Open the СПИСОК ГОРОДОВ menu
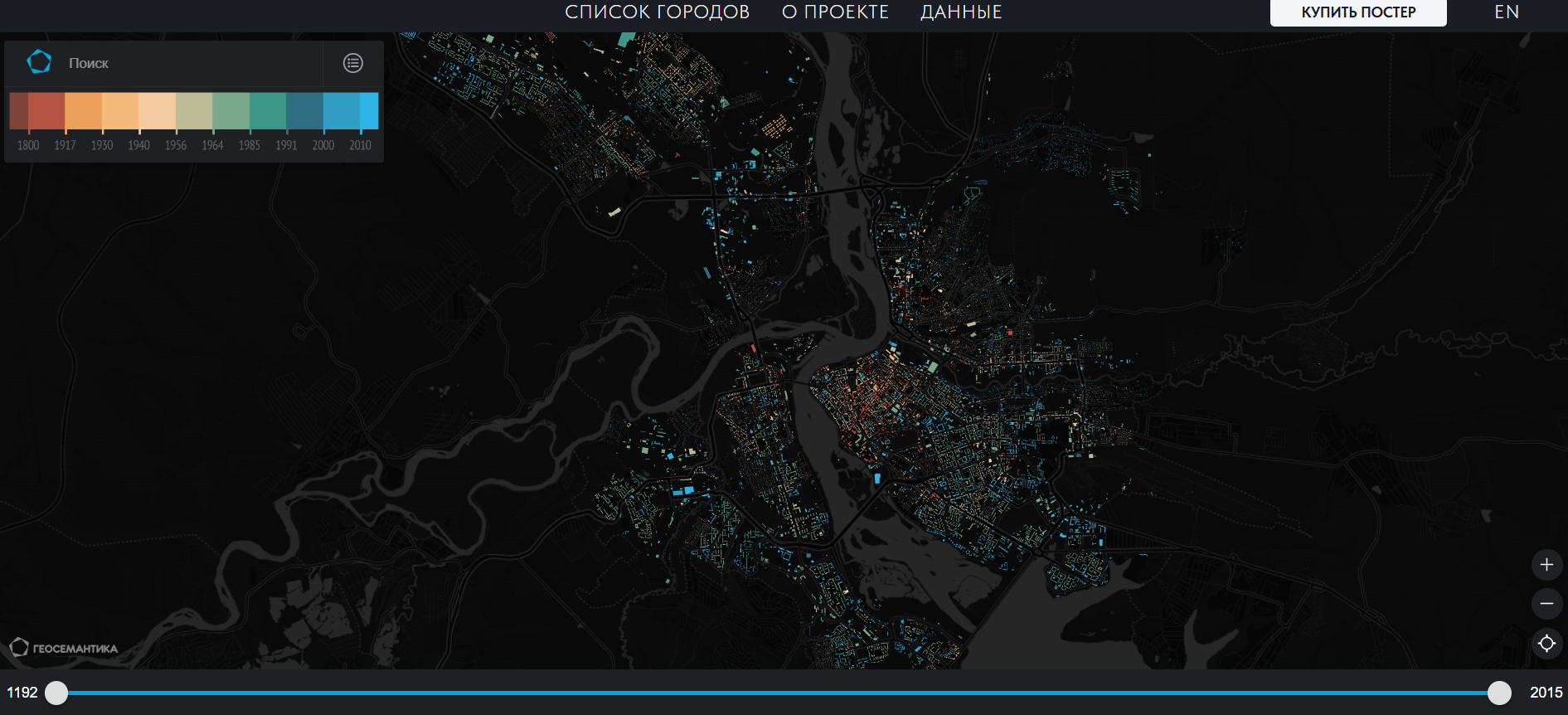 [x=657, y=12]
